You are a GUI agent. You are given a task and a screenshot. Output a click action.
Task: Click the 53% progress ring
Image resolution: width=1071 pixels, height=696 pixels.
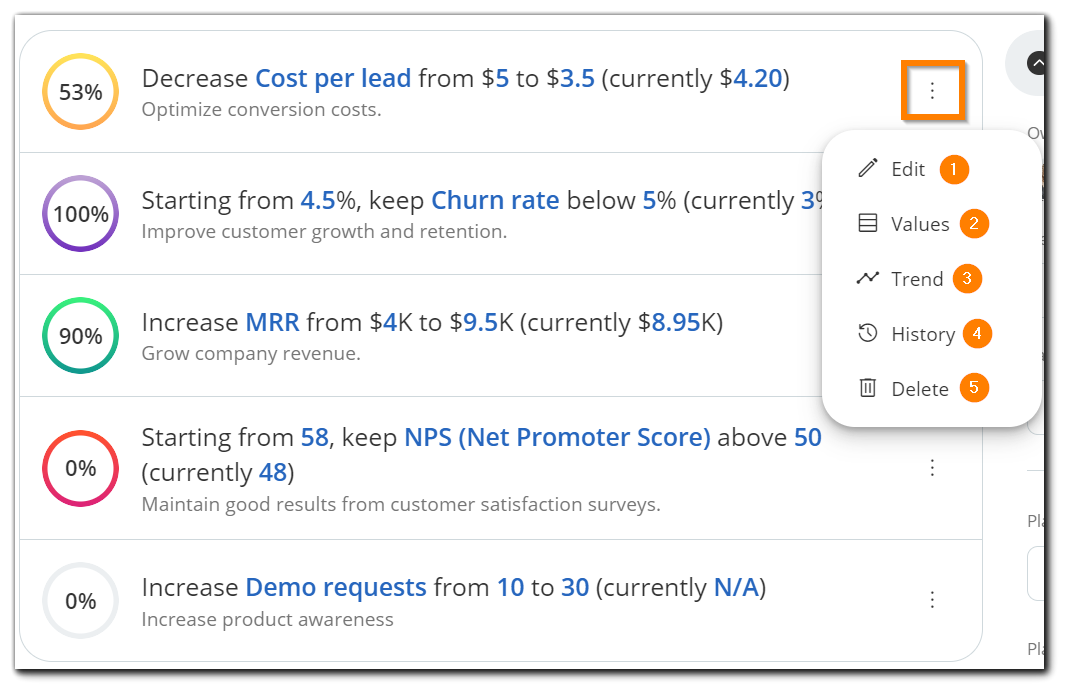(81, 92)
